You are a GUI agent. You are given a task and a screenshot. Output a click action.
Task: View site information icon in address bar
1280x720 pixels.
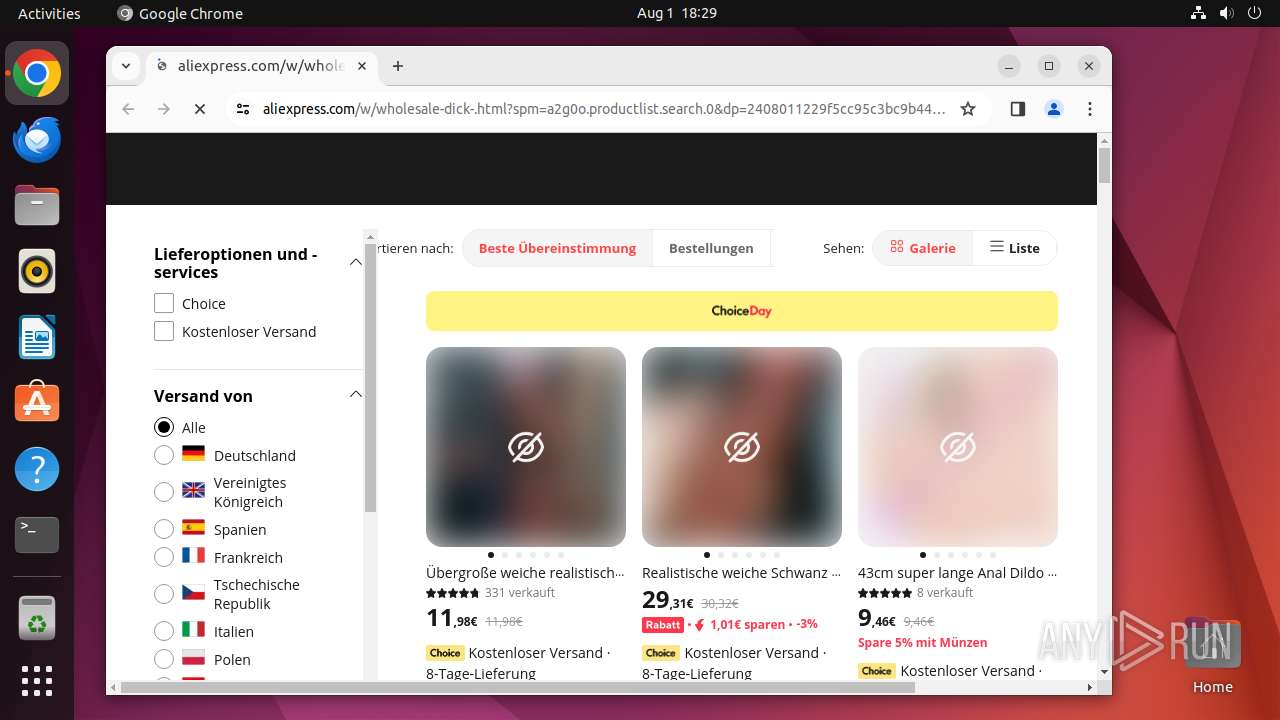point(242,109)
